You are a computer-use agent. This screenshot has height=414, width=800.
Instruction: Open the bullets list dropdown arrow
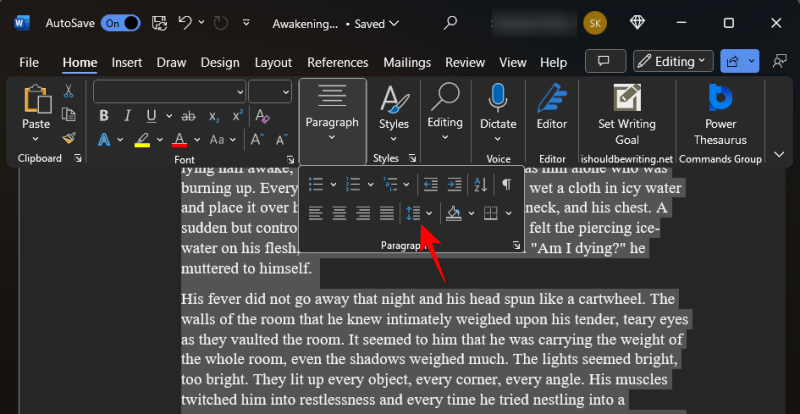tap(332, 184)
